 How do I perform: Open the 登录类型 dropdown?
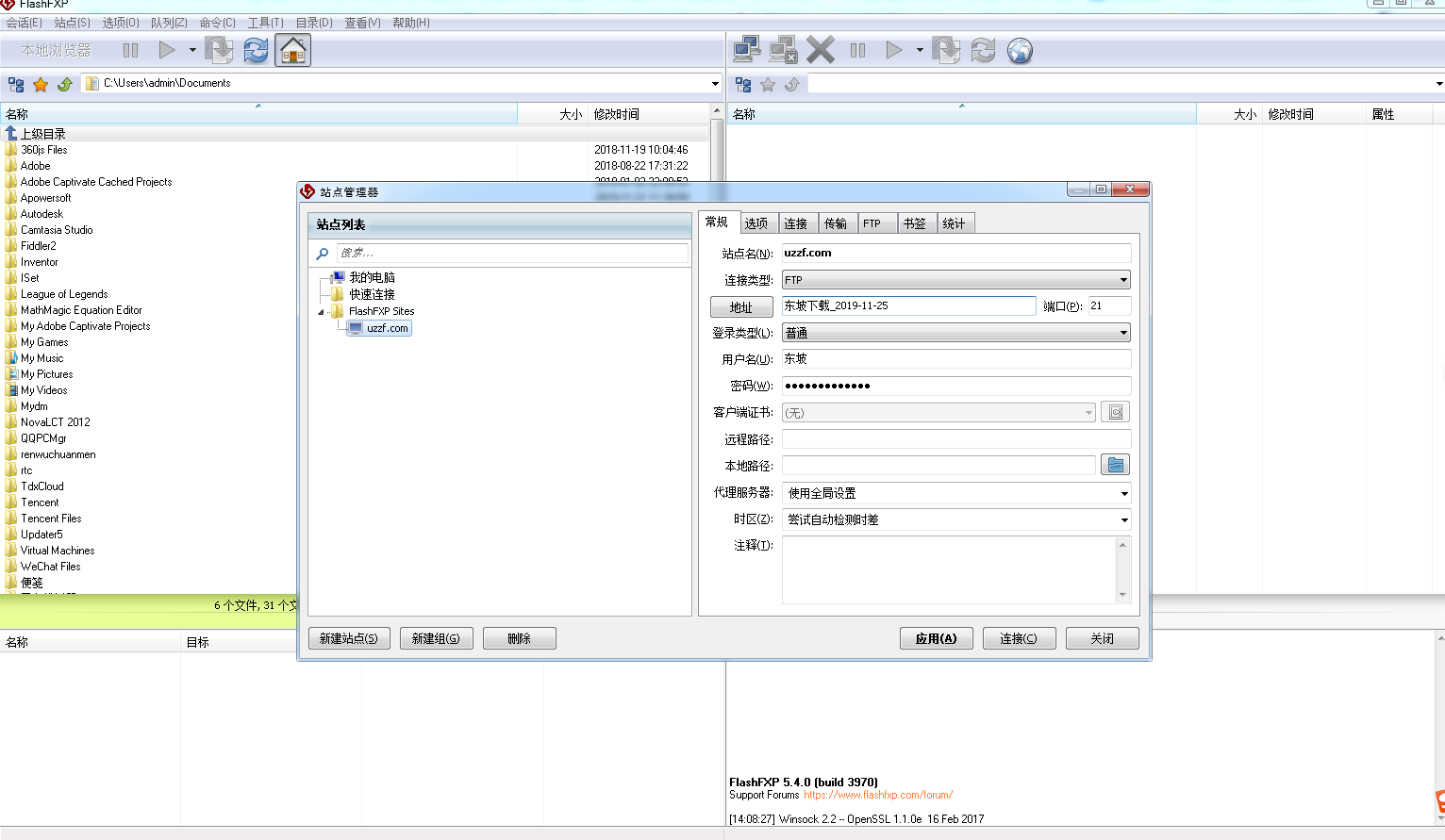956,333
